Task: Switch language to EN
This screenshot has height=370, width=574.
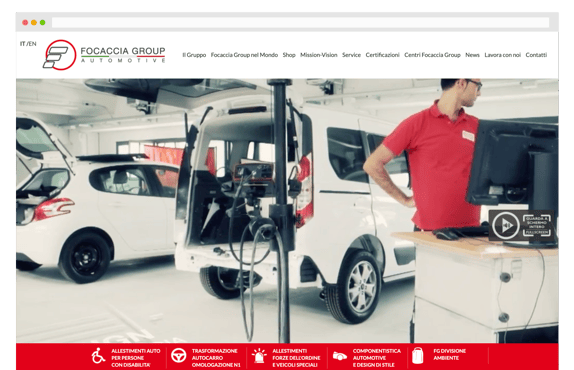Action: [33, 44]
